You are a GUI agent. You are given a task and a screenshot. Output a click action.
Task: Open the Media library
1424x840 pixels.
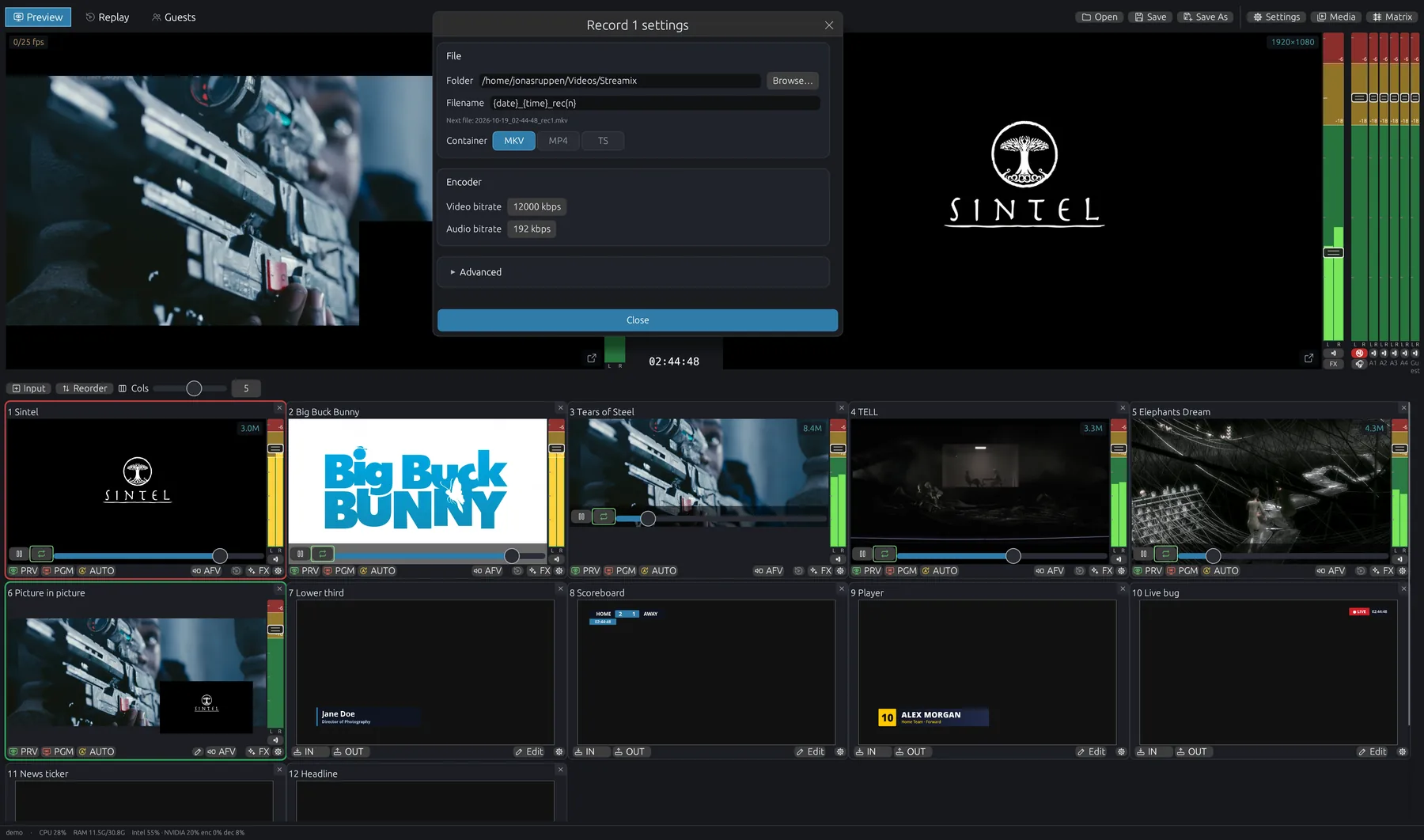[1336, 17]
